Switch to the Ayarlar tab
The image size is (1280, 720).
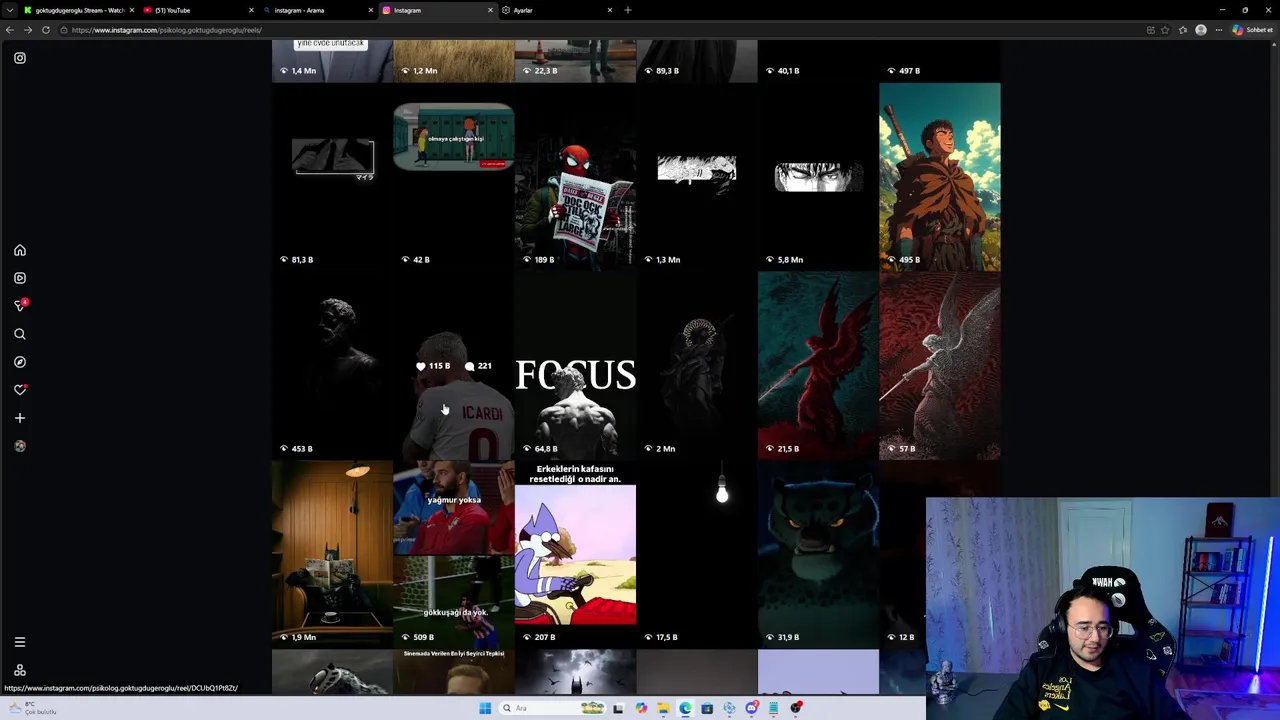click(555, 10)
